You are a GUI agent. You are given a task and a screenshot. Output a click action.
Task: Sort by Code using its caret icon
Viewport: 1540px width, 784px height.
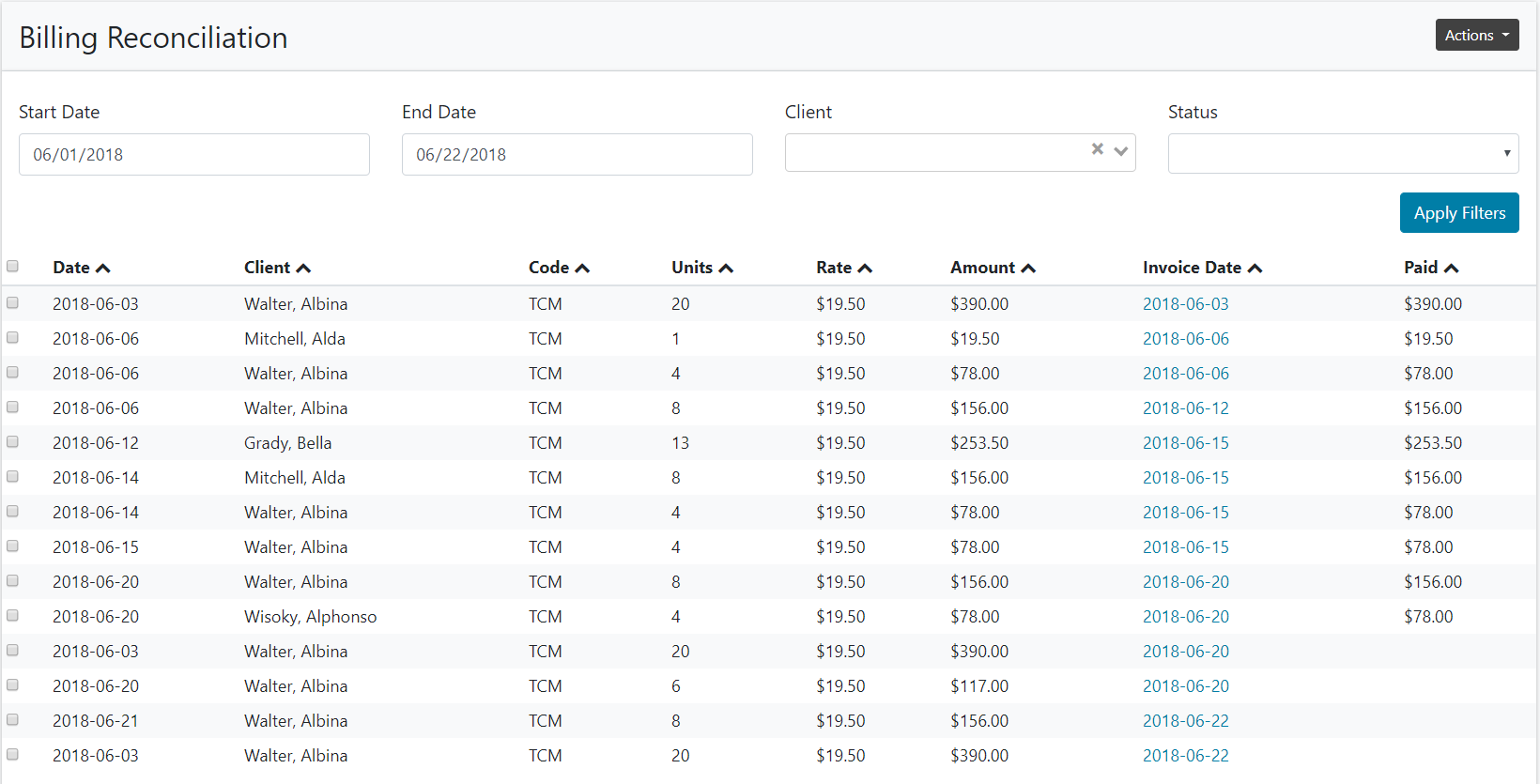(582, 269)
